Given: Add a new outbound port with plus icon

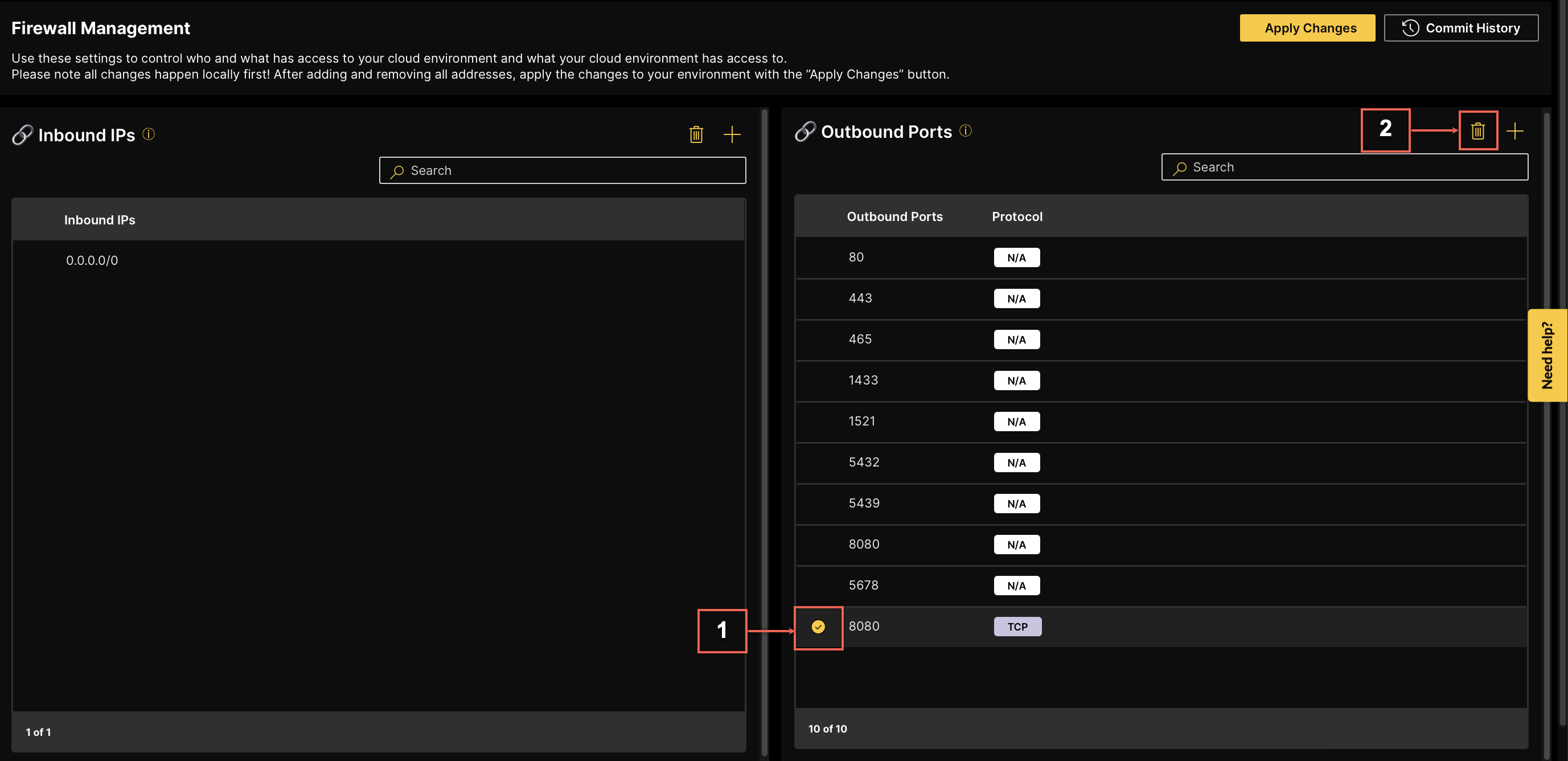Looking at the screenshot, I should click(1516, 130).
